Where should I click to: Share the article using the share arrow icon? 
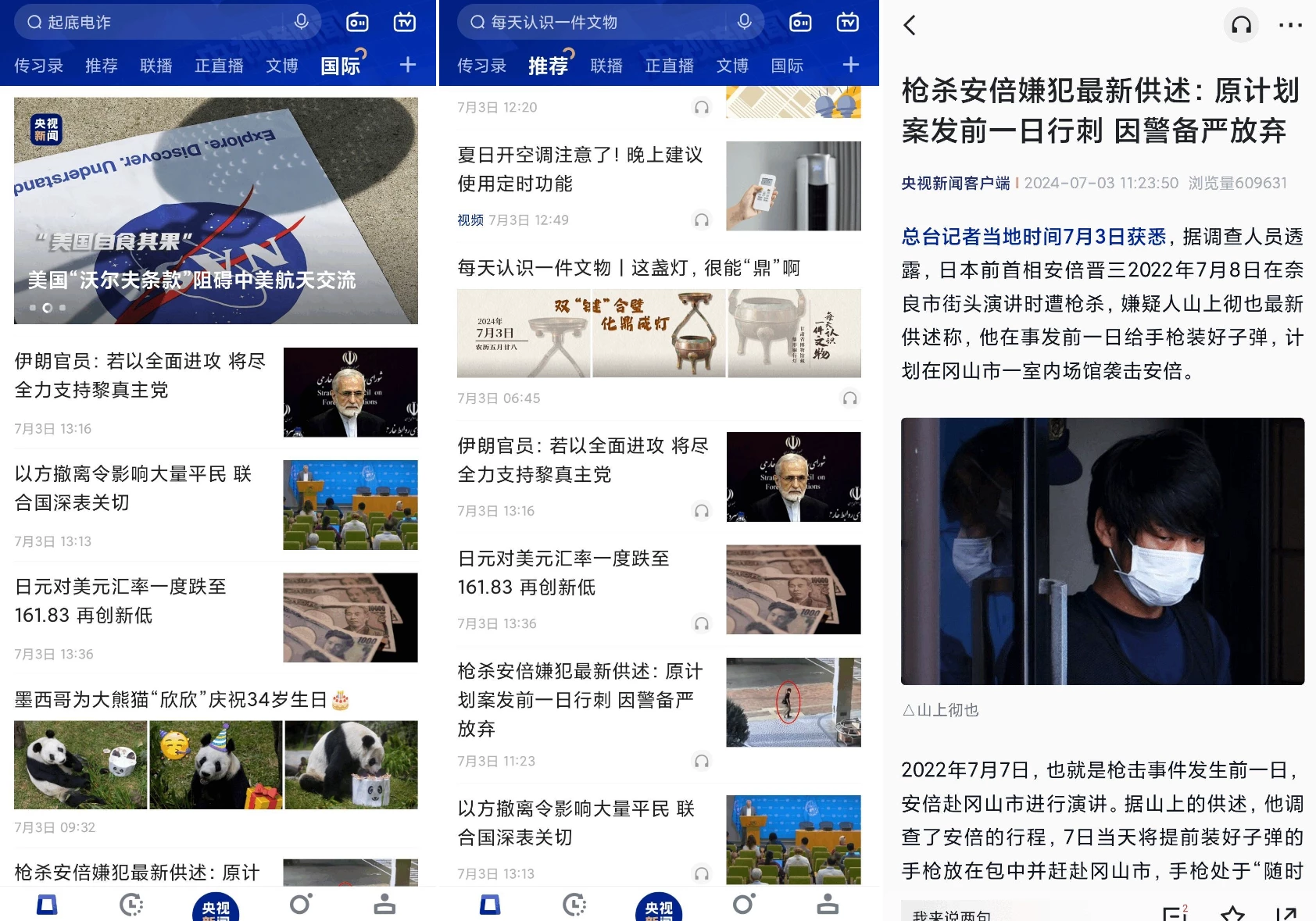pos(1286,913)
